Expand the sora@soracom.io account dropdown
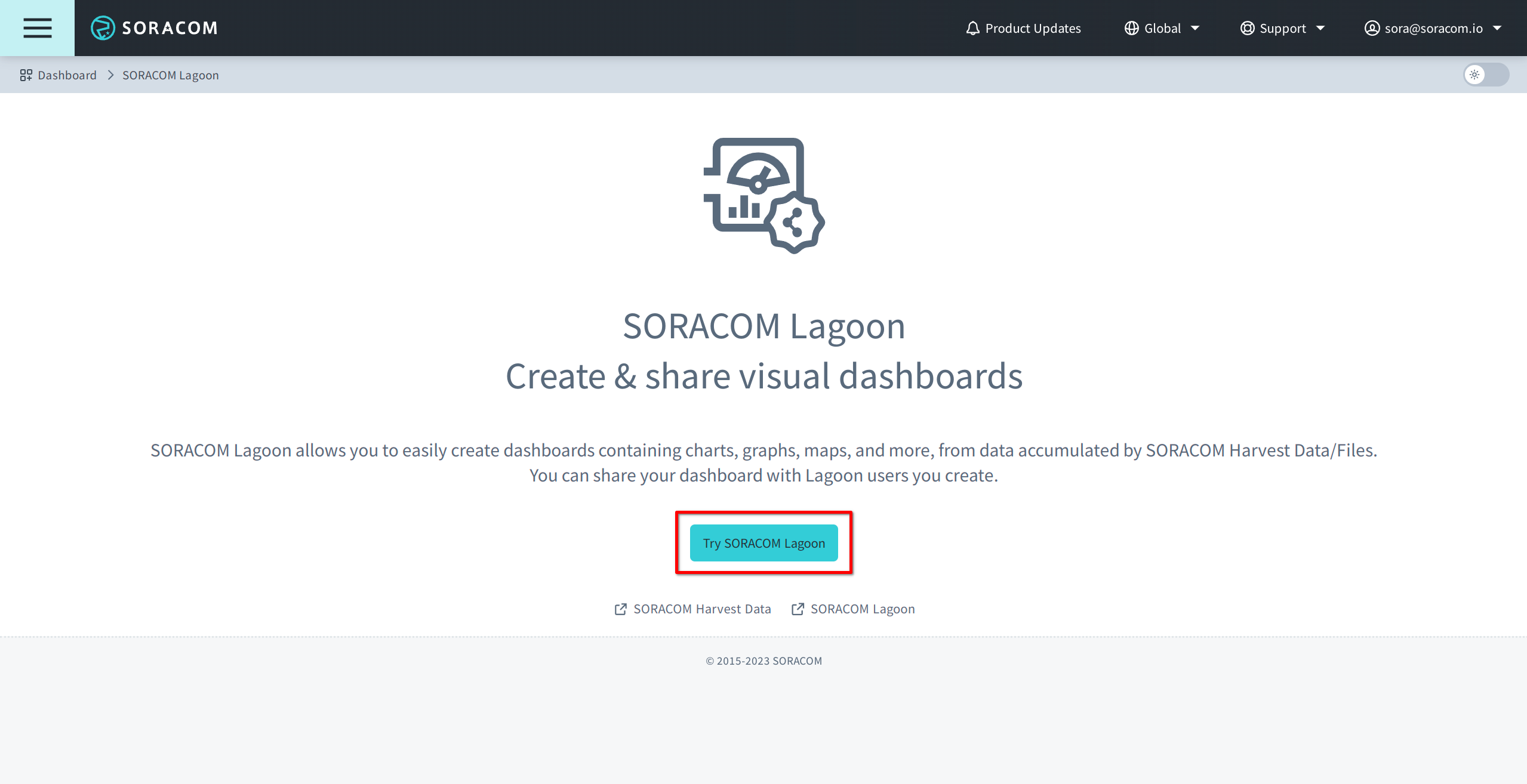Image resolution: width=1527 pixels, height=784 pixels. coord(1433,27)
